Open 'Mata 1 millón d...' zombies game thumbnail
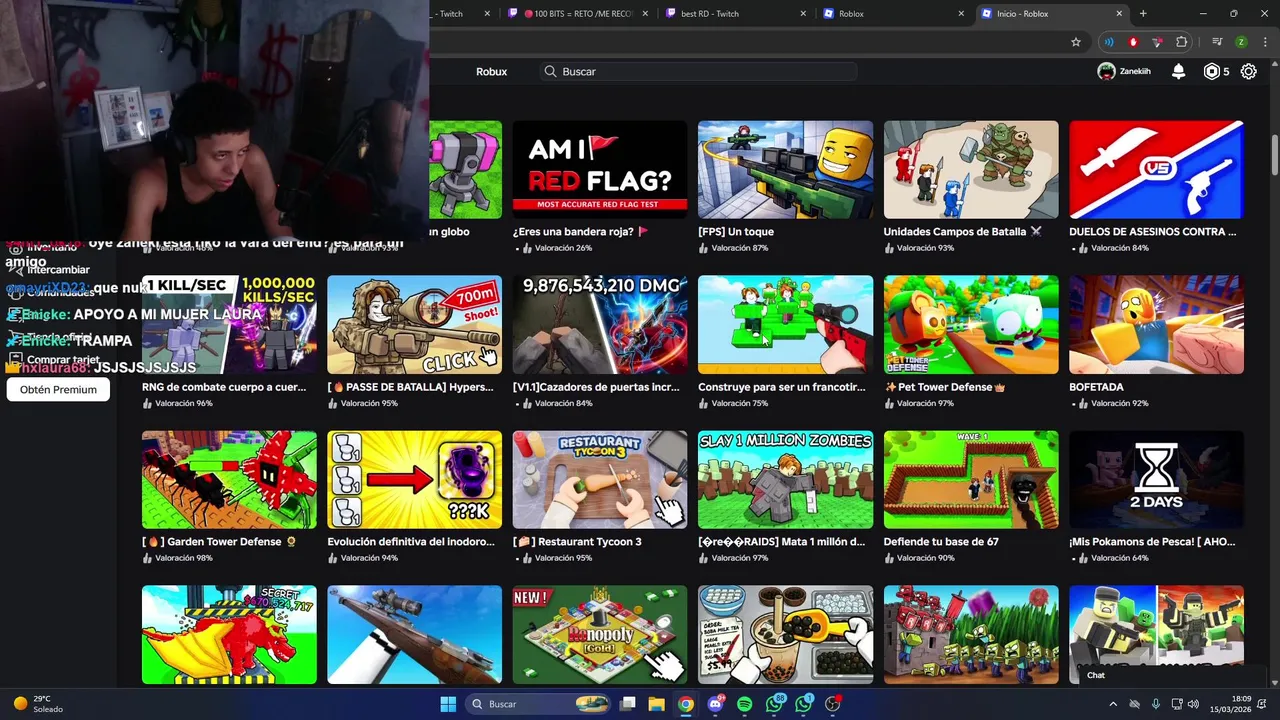Image resolution: width=1280 pixels, height=720 pixels. (x=785, y=480)
